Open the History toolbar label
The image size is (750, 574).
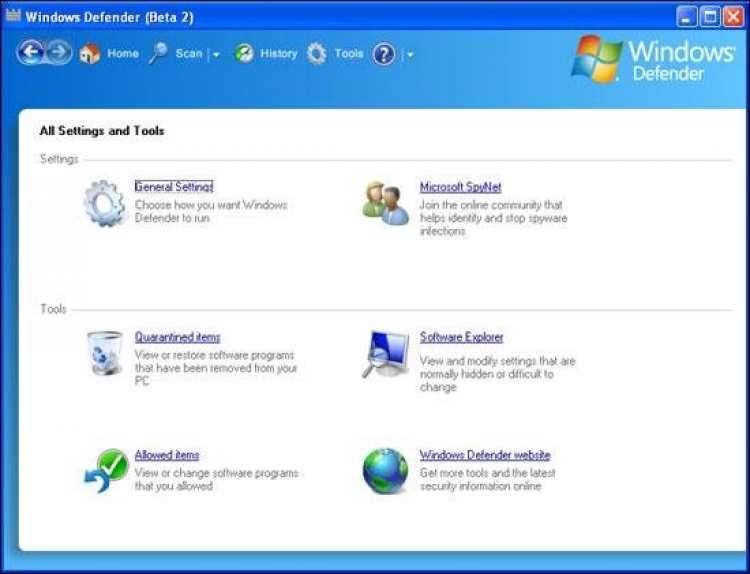[278, 53]
